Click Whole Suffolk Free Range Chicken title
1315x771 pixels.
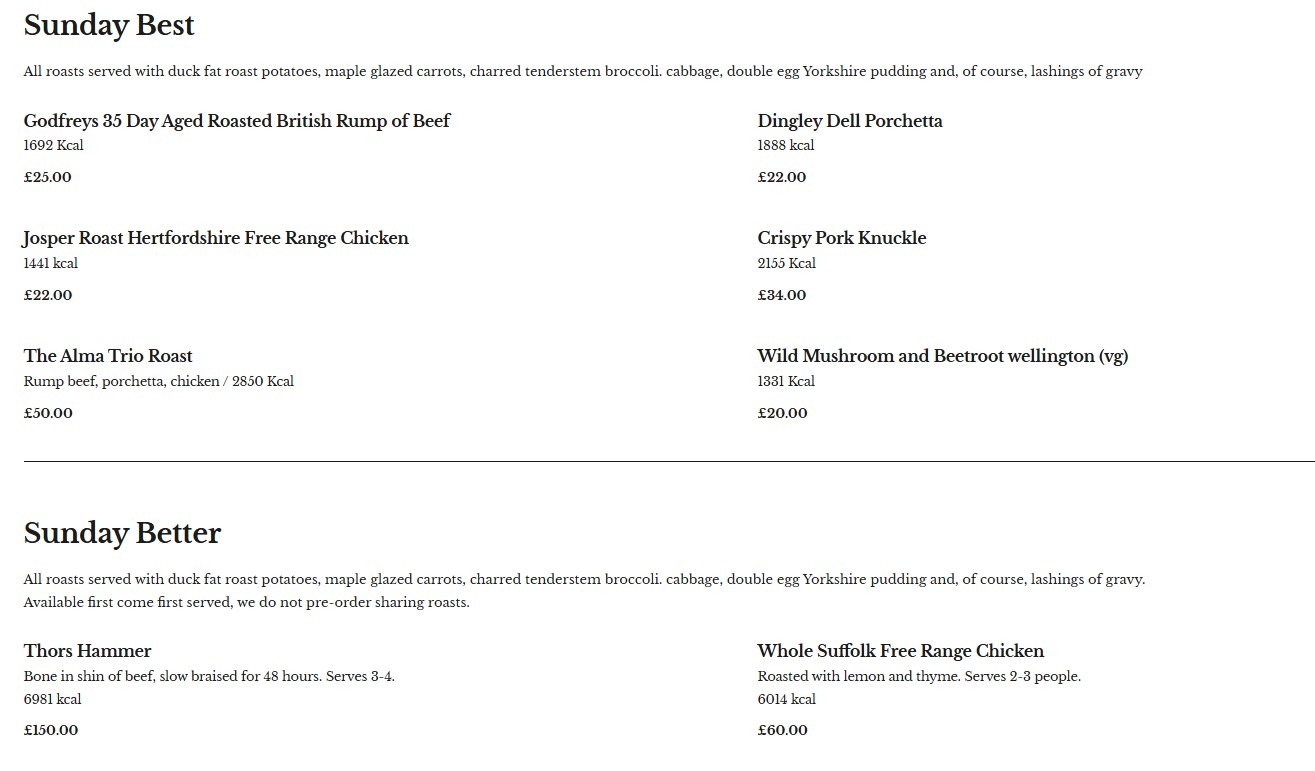click(x=900, y=651)
